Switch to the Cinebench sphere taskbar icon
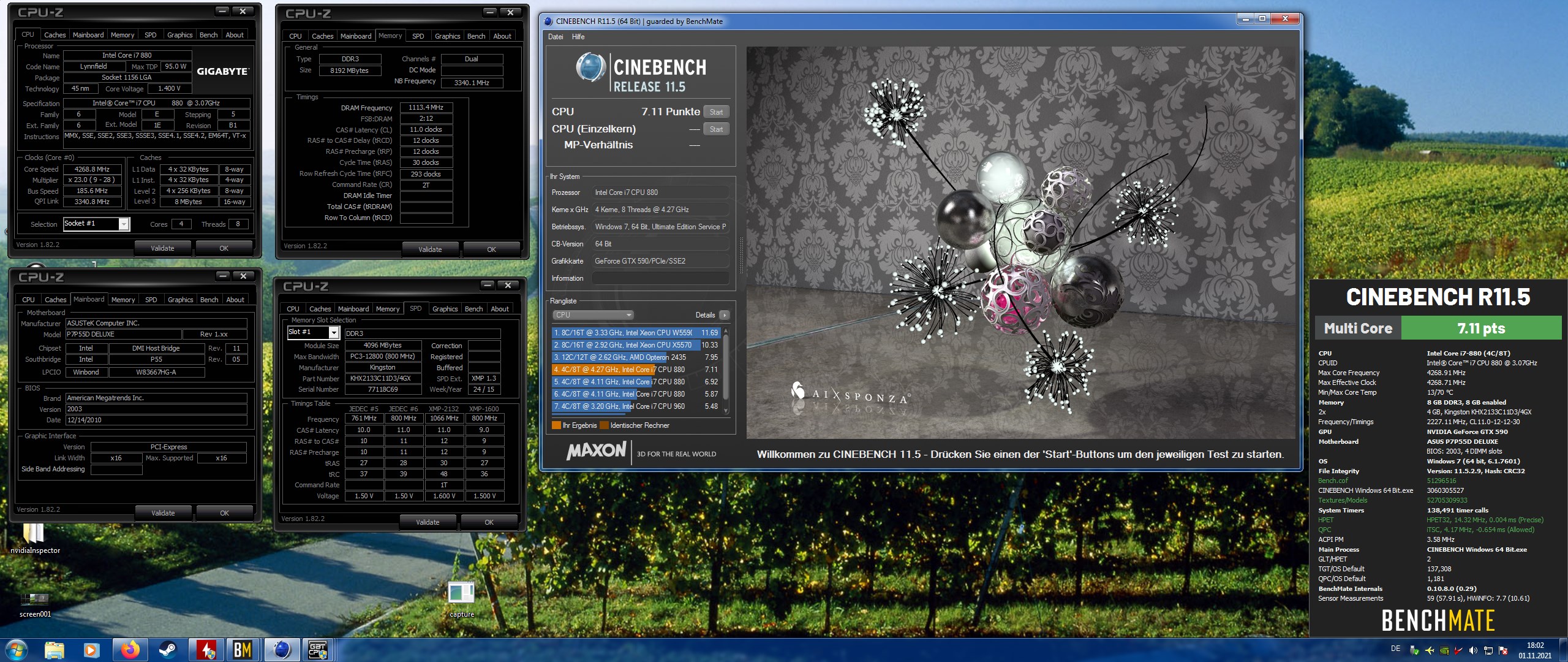The height and width of the screenshot is (662, 1568). (281, 650)
